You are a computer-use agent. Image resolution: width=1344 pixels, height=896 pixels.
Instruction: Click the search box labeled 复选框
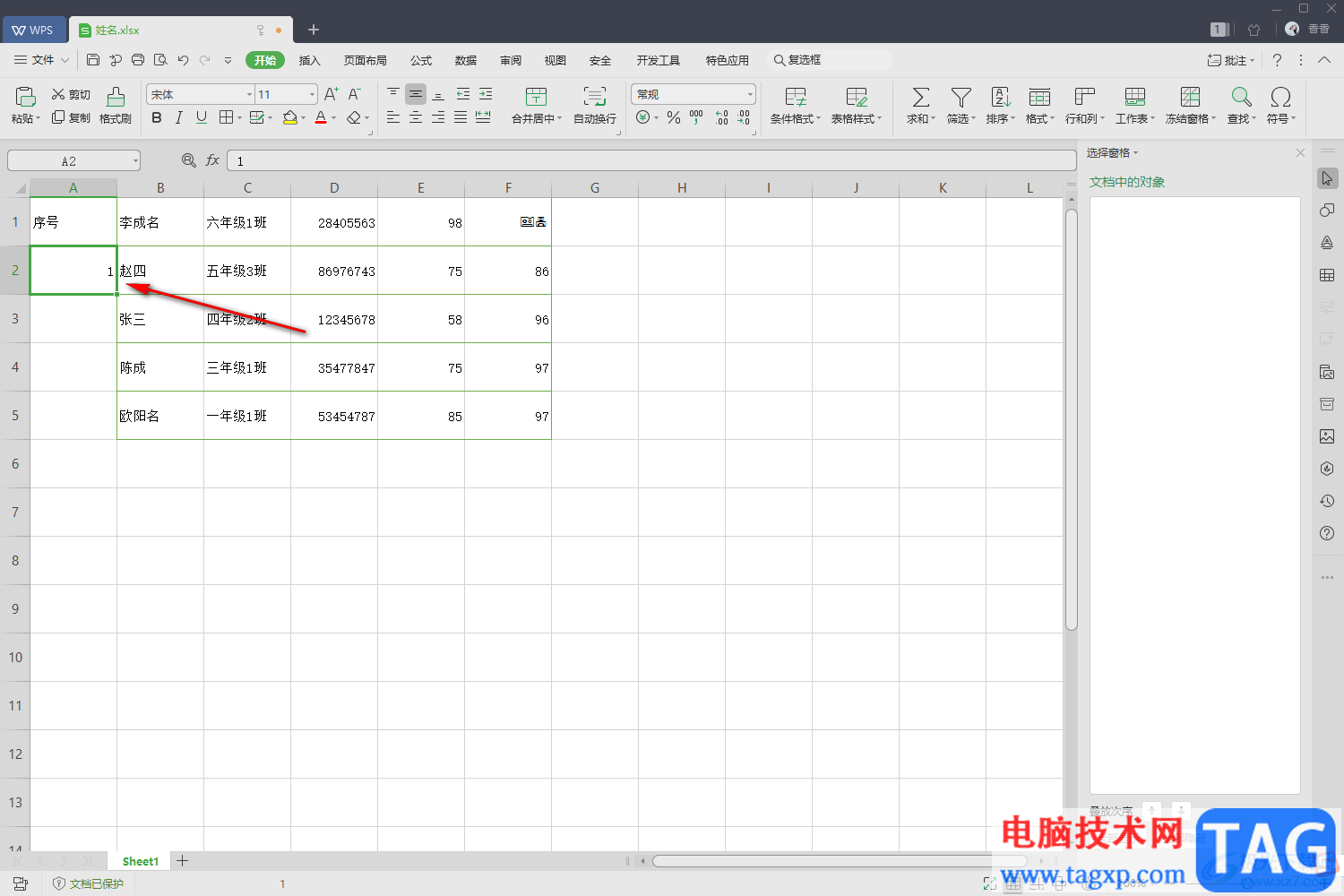(x=829, y=60)
